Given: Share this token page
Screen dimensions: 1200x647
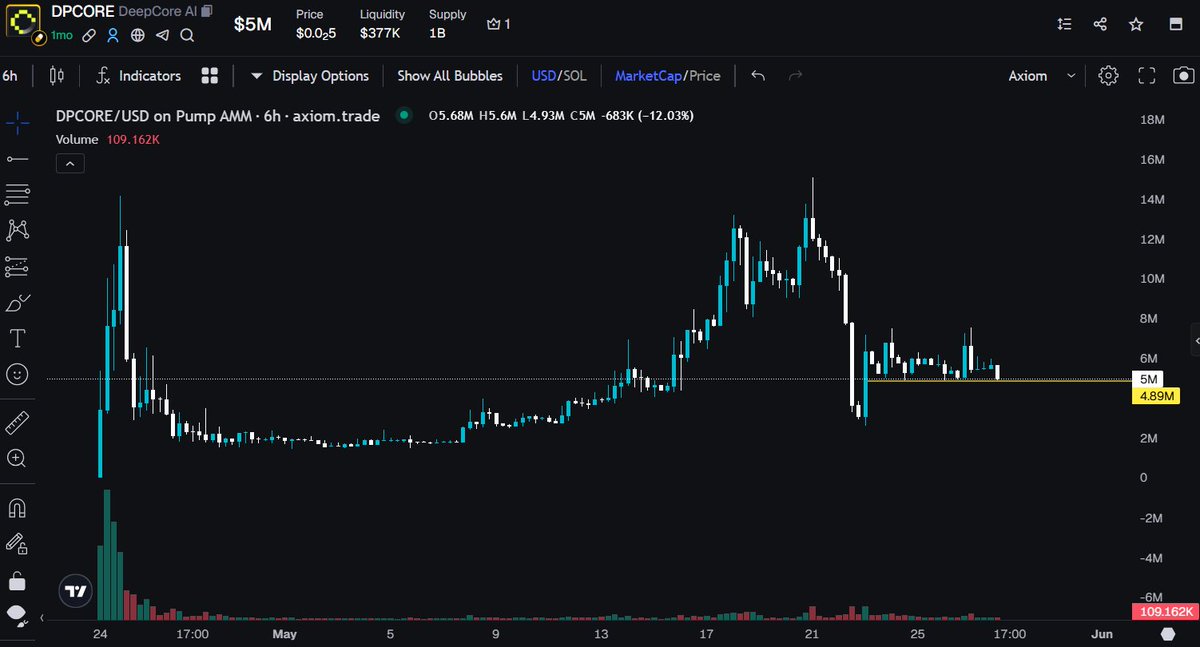Looking at the screenshot, I should pyautogui.click(x=1100, y=24).
